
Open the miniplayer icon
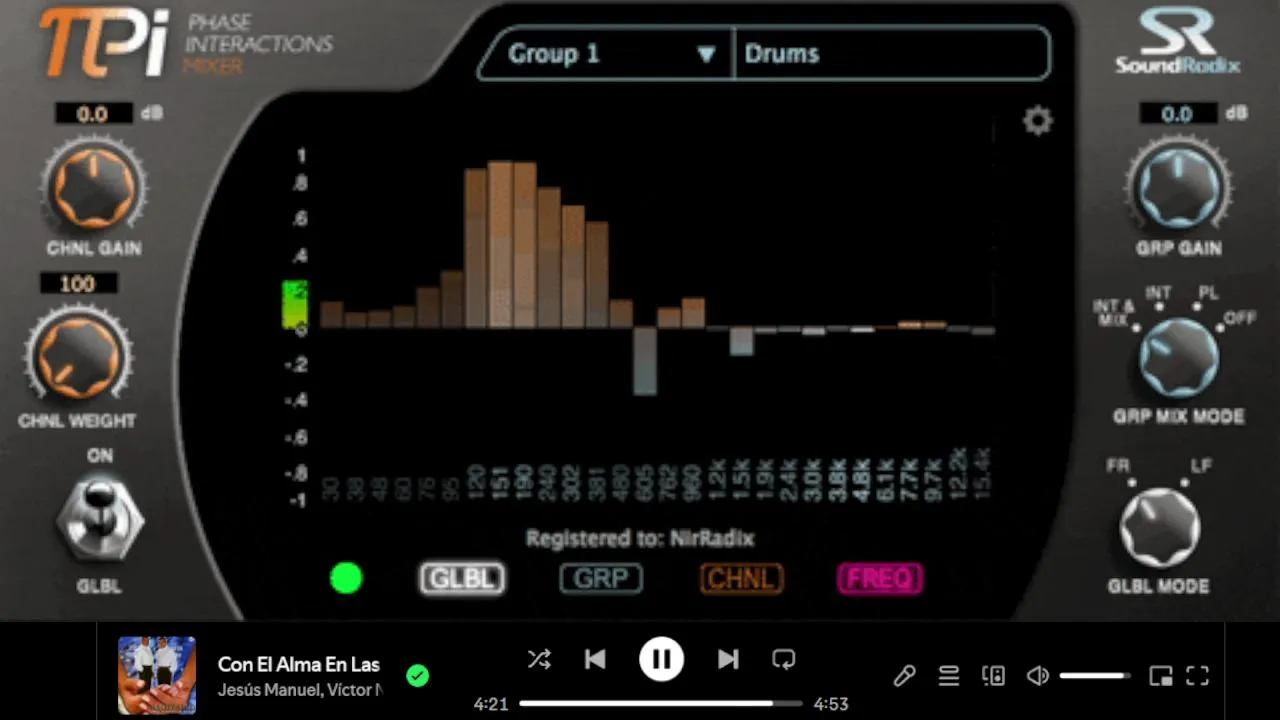(1161, 676)
